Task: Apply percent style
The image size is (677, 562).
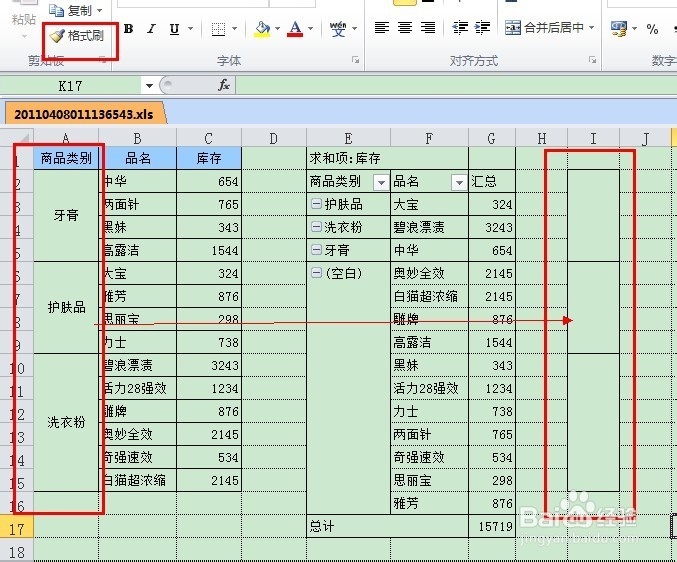Action: pos(652,29)
